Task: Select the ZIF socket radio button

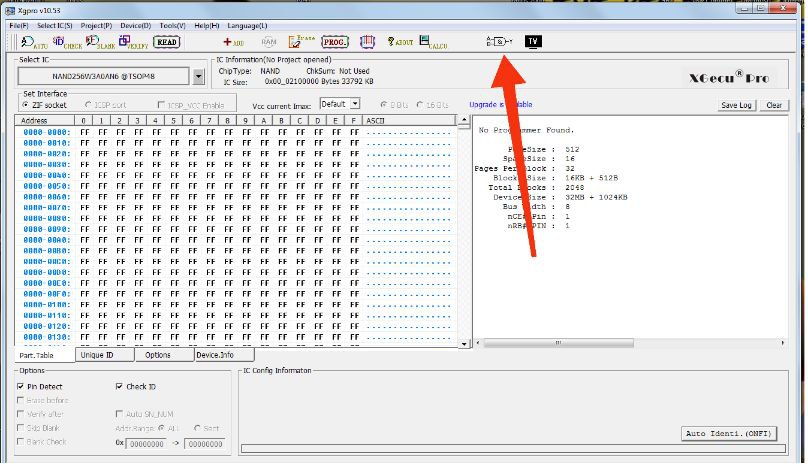Action: click(26, 104)
